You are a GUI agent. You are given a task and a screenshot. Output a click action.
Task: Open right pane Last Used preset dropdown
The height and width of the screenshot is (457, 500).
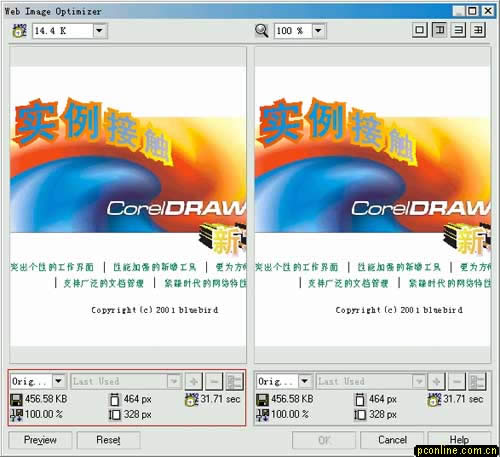(x=419, y=381)
